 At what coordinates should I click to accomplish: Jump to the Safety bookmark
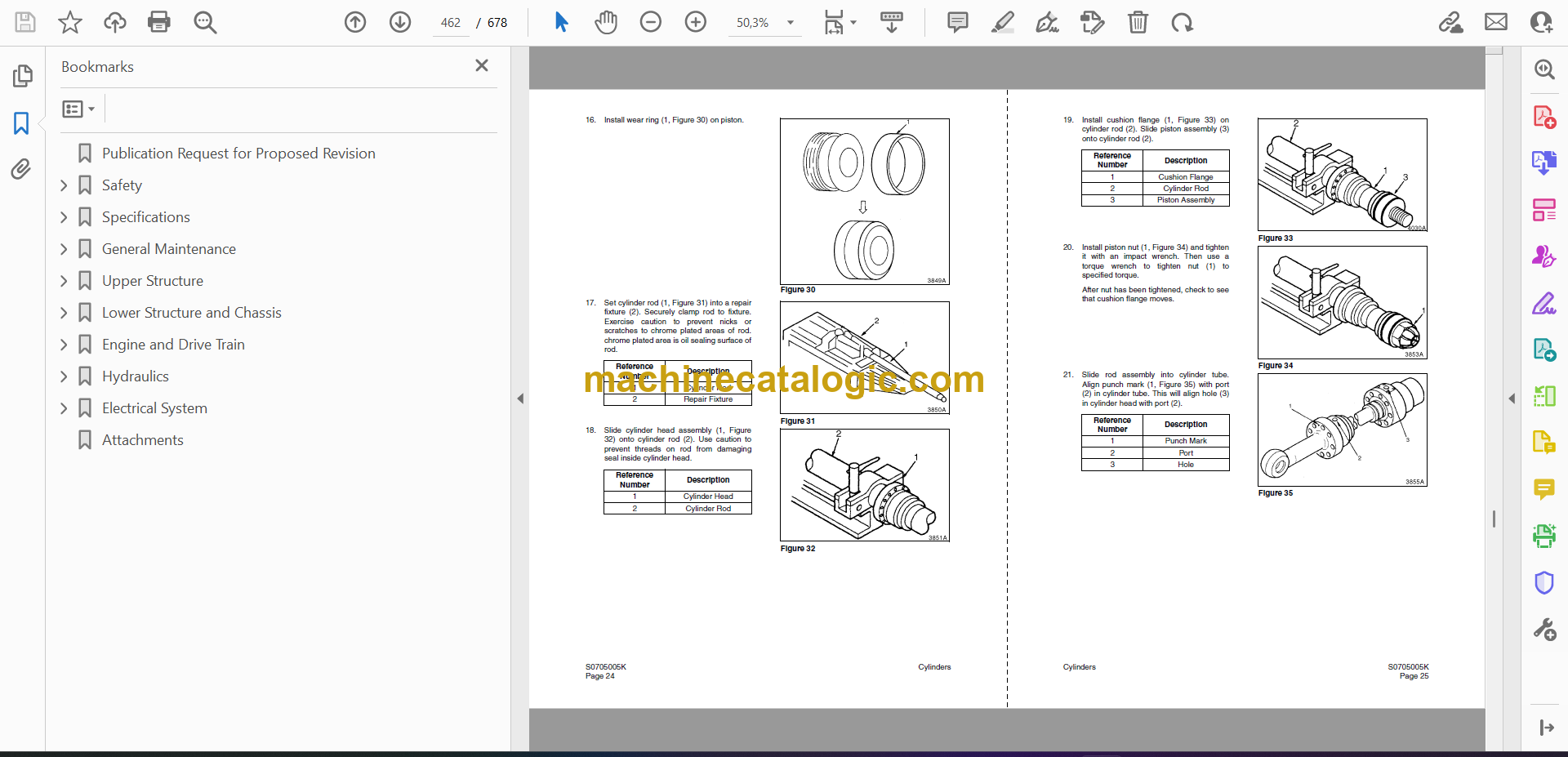[x=122, y=185]
